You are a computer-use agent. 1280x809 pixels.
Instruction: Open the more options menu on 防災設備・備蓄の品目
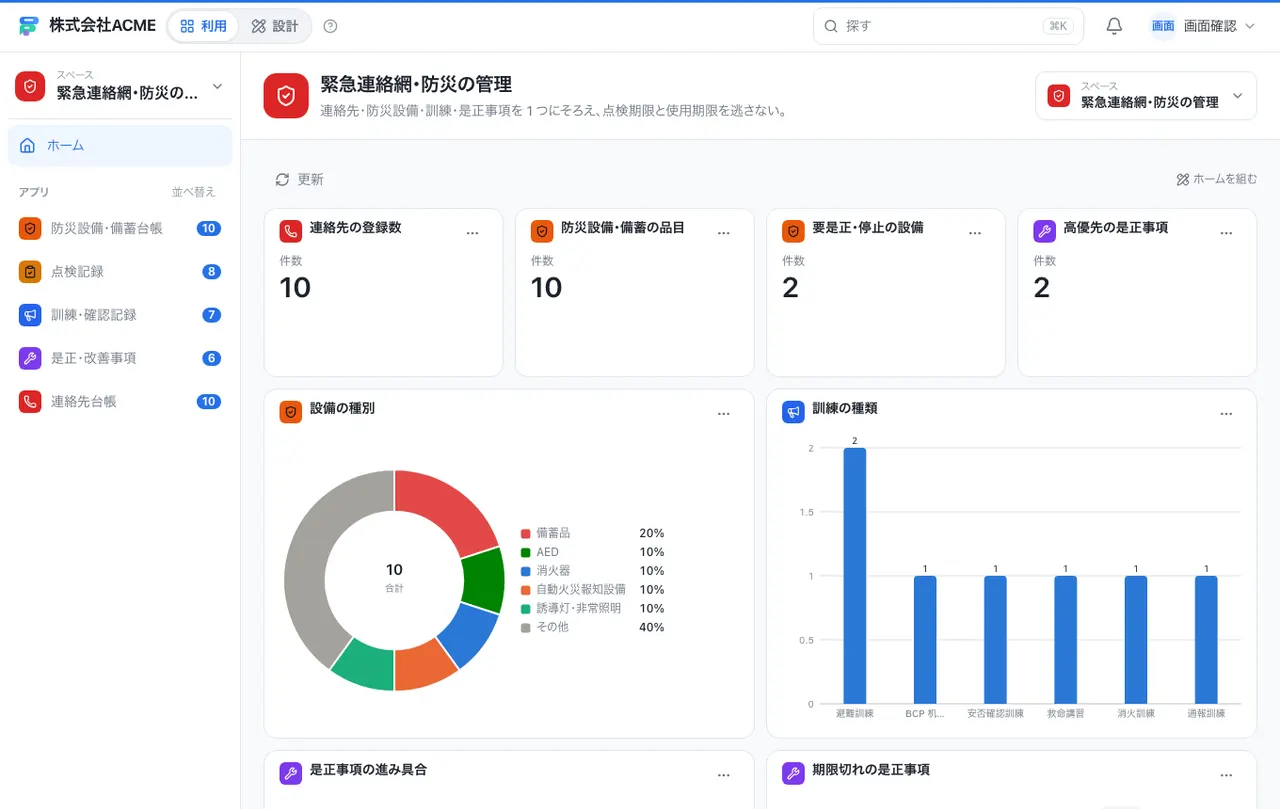click(x=724, y=232)
